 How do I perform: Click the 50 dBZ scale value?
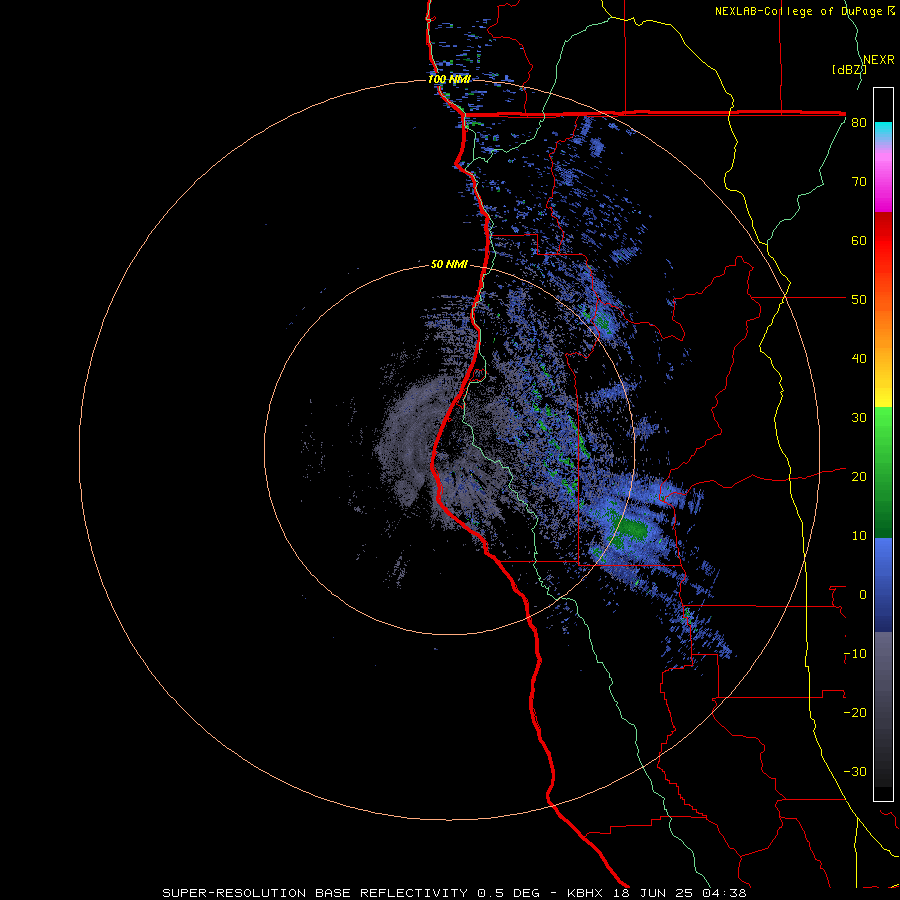click(x=859, y=300)
